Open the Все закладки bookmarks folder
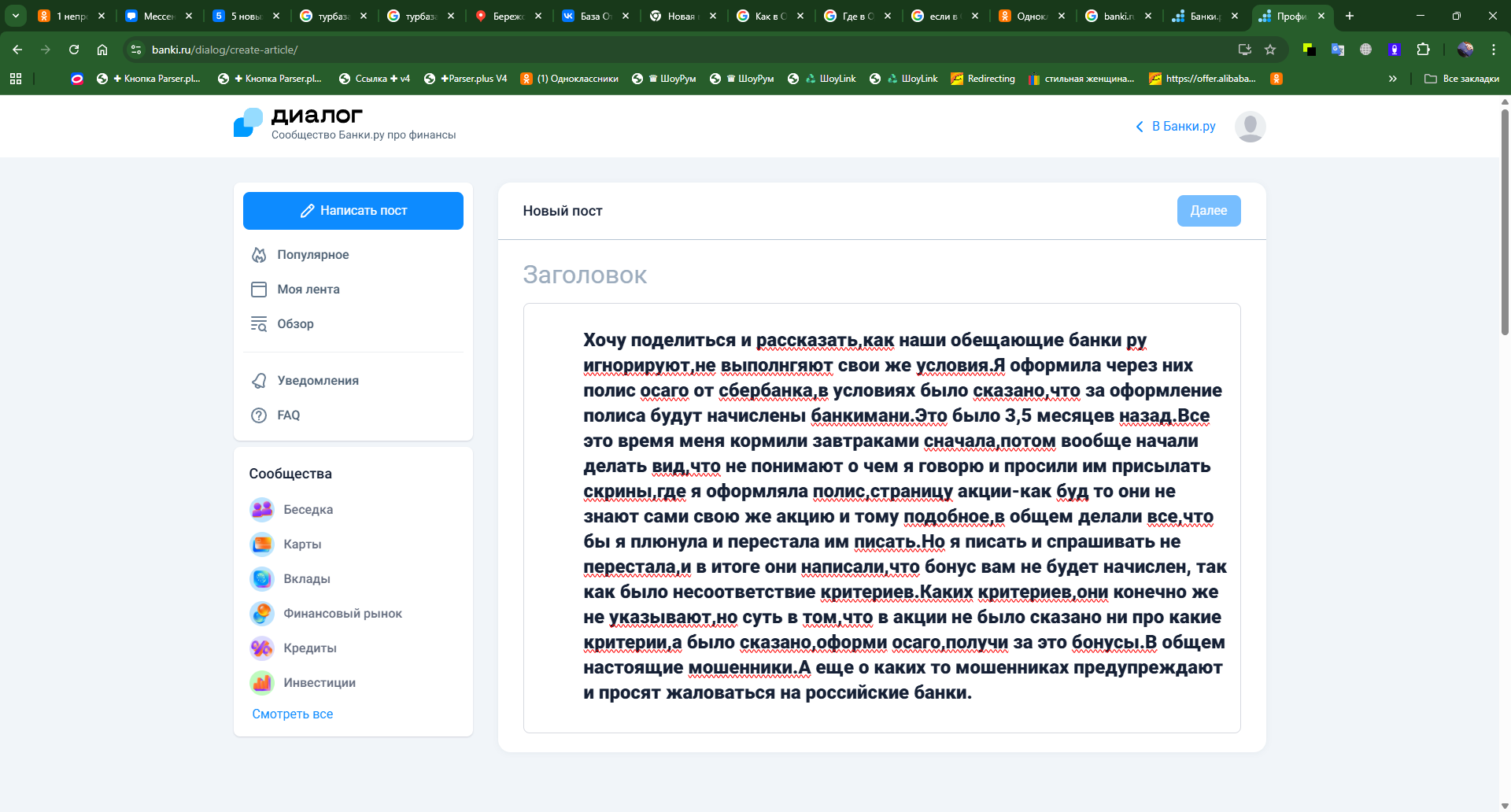 tap(1462, 79)
